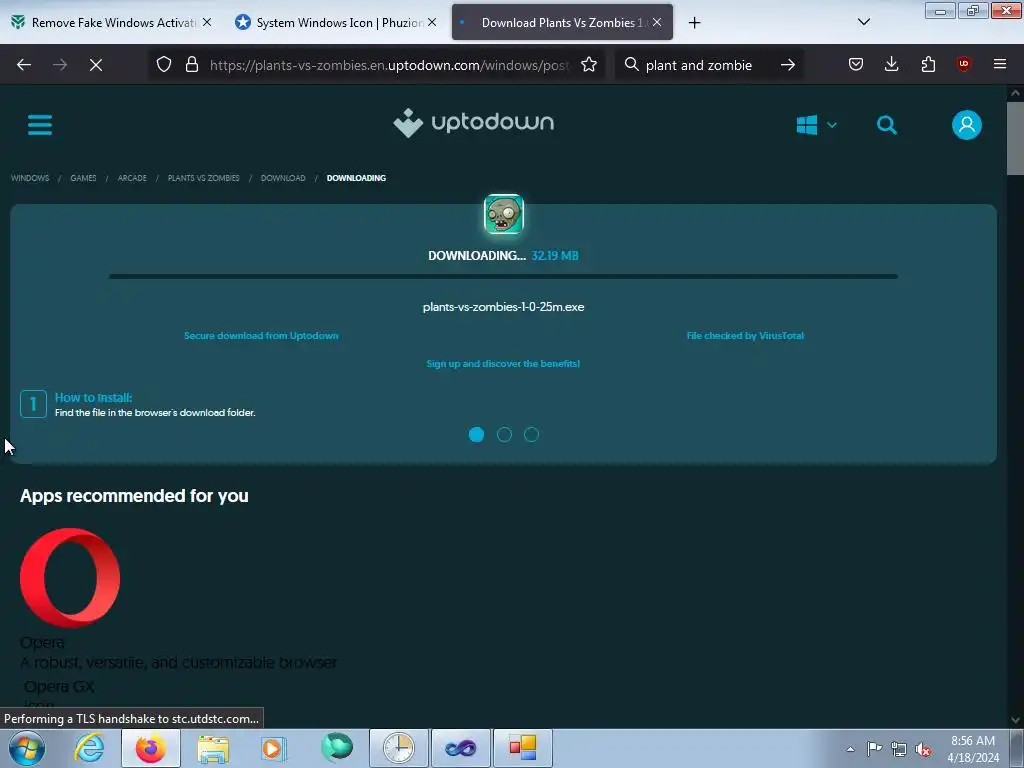Click the page vertical scrollbar thumb
Viewport: 1024px width, 768px height.
pos(1015,138)
